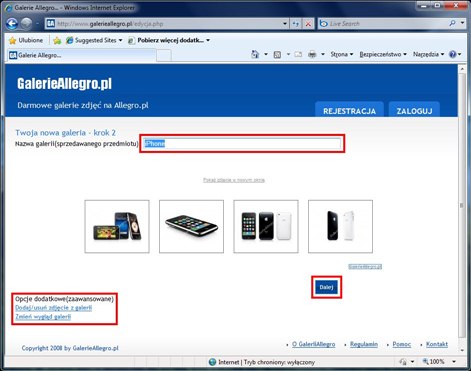Click the Copyright 2008 by GalerieAllegro.pl text
Image resolution: width=471 pixels, height=371 pixels.
(70, 348)
